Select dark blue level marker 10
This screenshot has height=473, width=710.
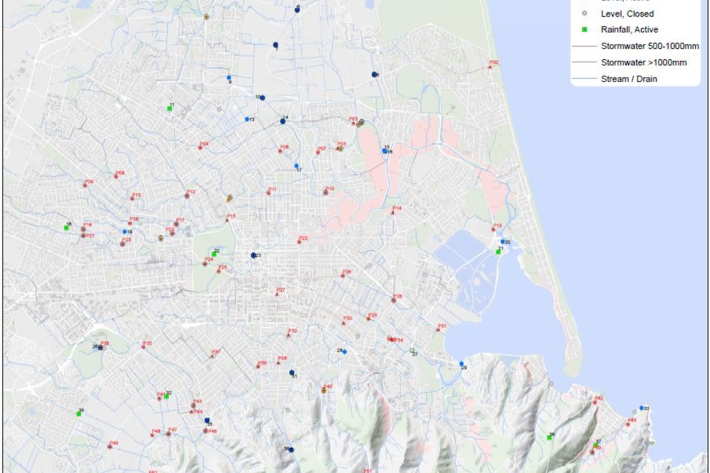[263, 98]
